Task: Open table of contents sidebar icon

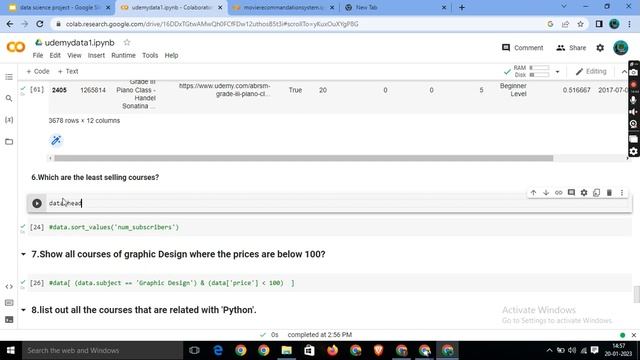Action: tap(9, 77)
